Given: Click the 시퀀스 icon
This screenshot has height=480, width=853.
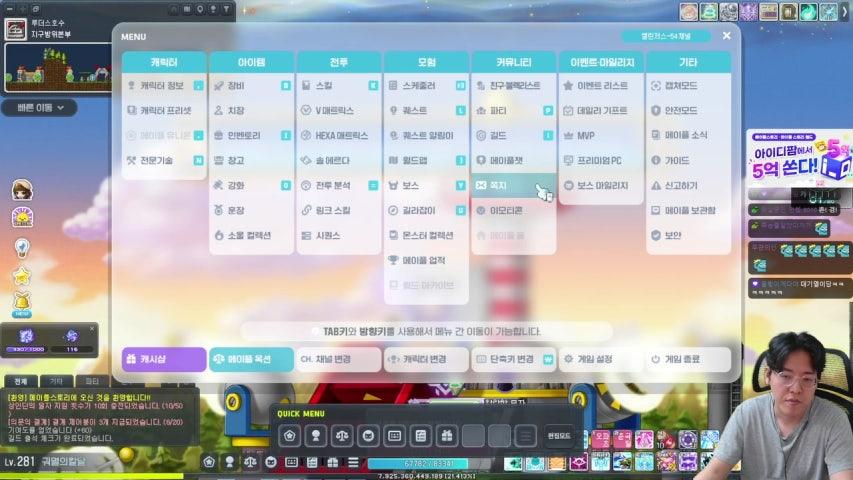Looking at the screenshot, I should coord(306,236).
